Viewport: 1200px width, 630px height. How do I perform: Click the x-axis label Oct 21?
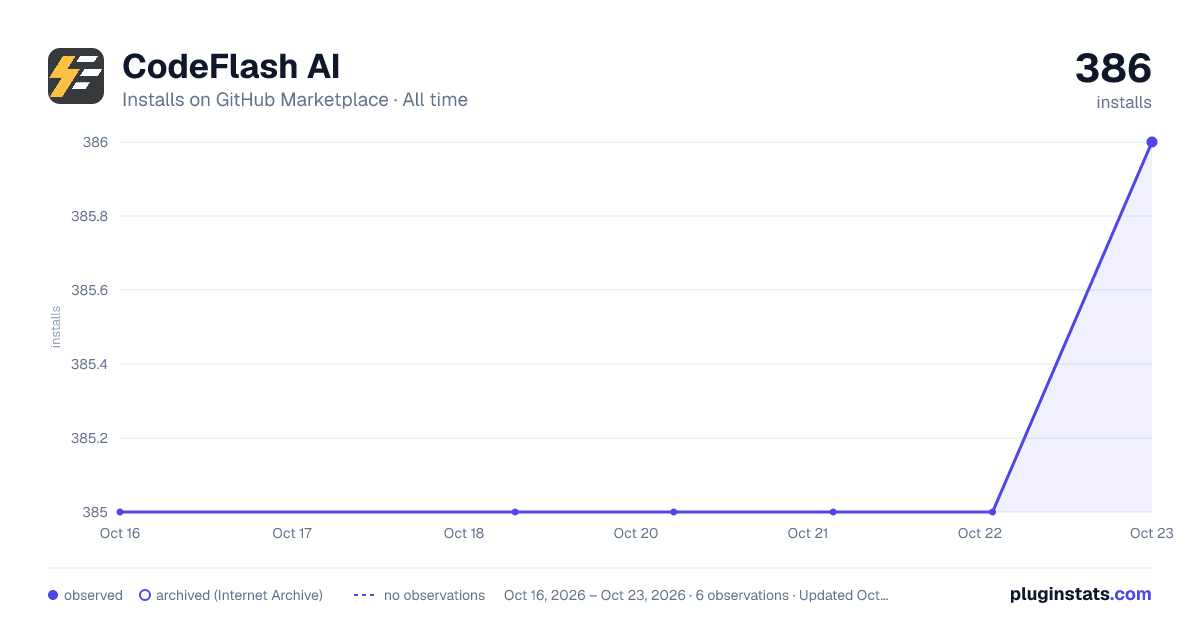click(x=808, y=533)
